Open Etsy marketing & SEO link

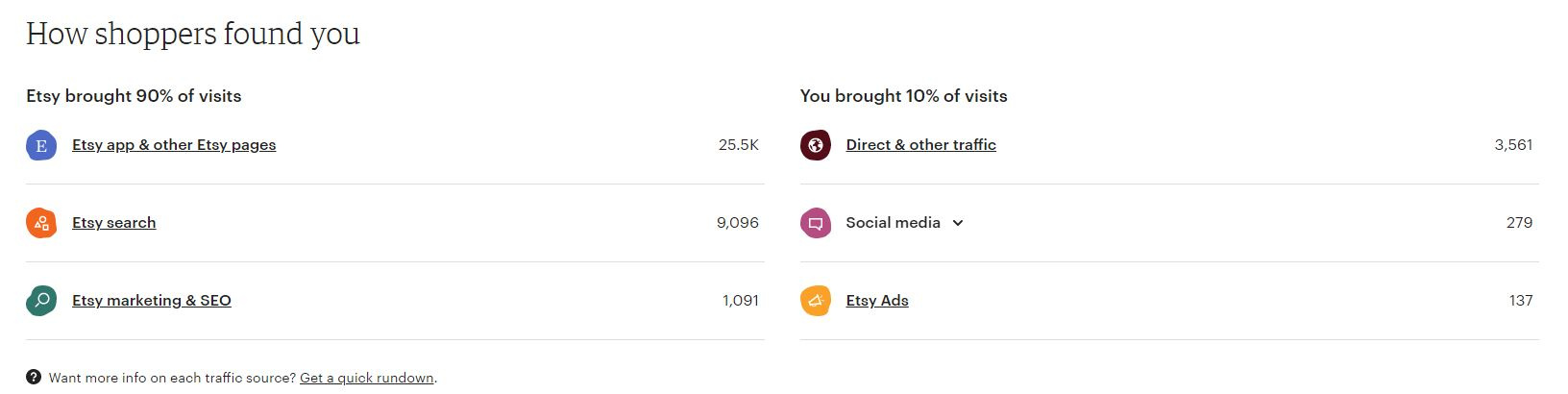pyautogui.click(x=152, y=301)
